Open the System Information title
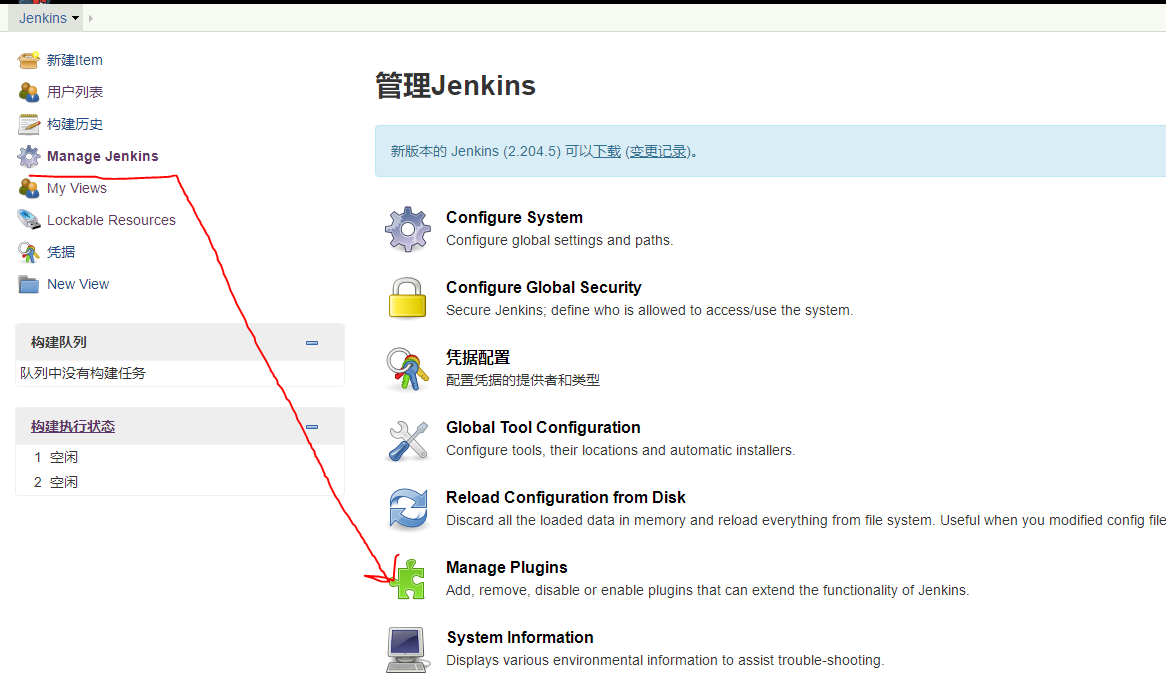This screenshot has width=1166, height=677. pos(520,638)
